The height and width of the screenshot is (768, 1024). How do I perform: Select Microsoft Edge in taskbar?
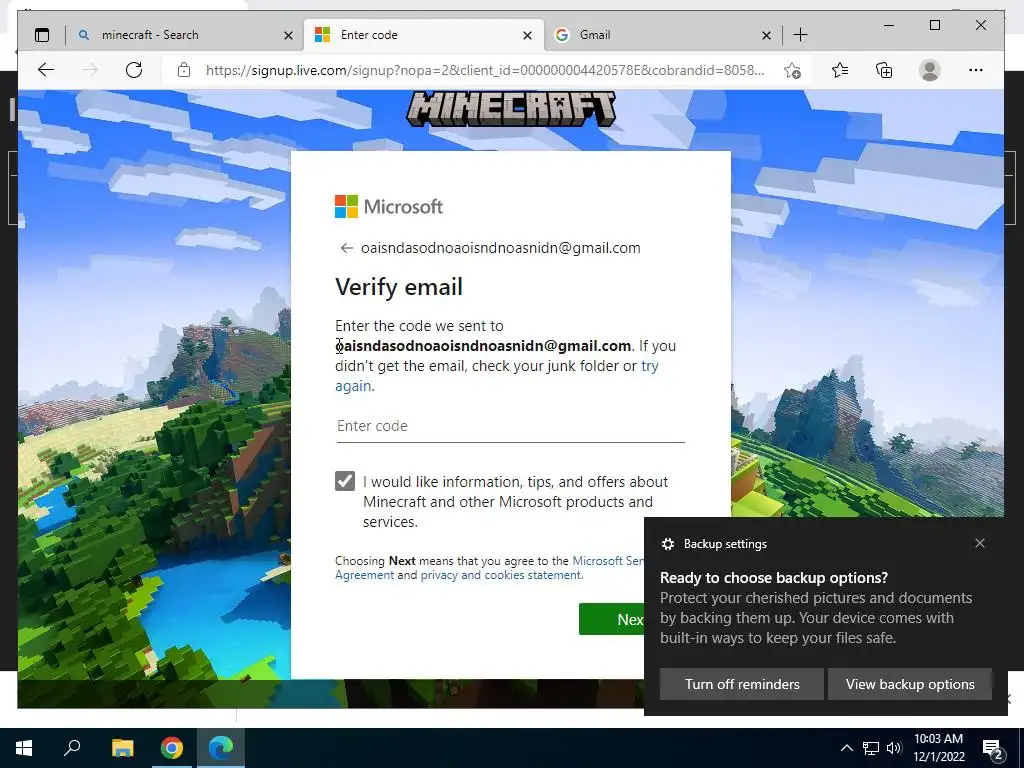coord(221,748)
